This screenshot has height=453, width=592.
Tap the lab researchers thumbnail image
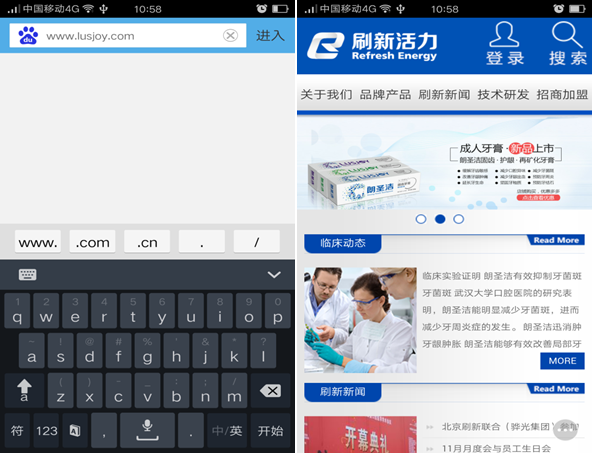pos(361,320)
